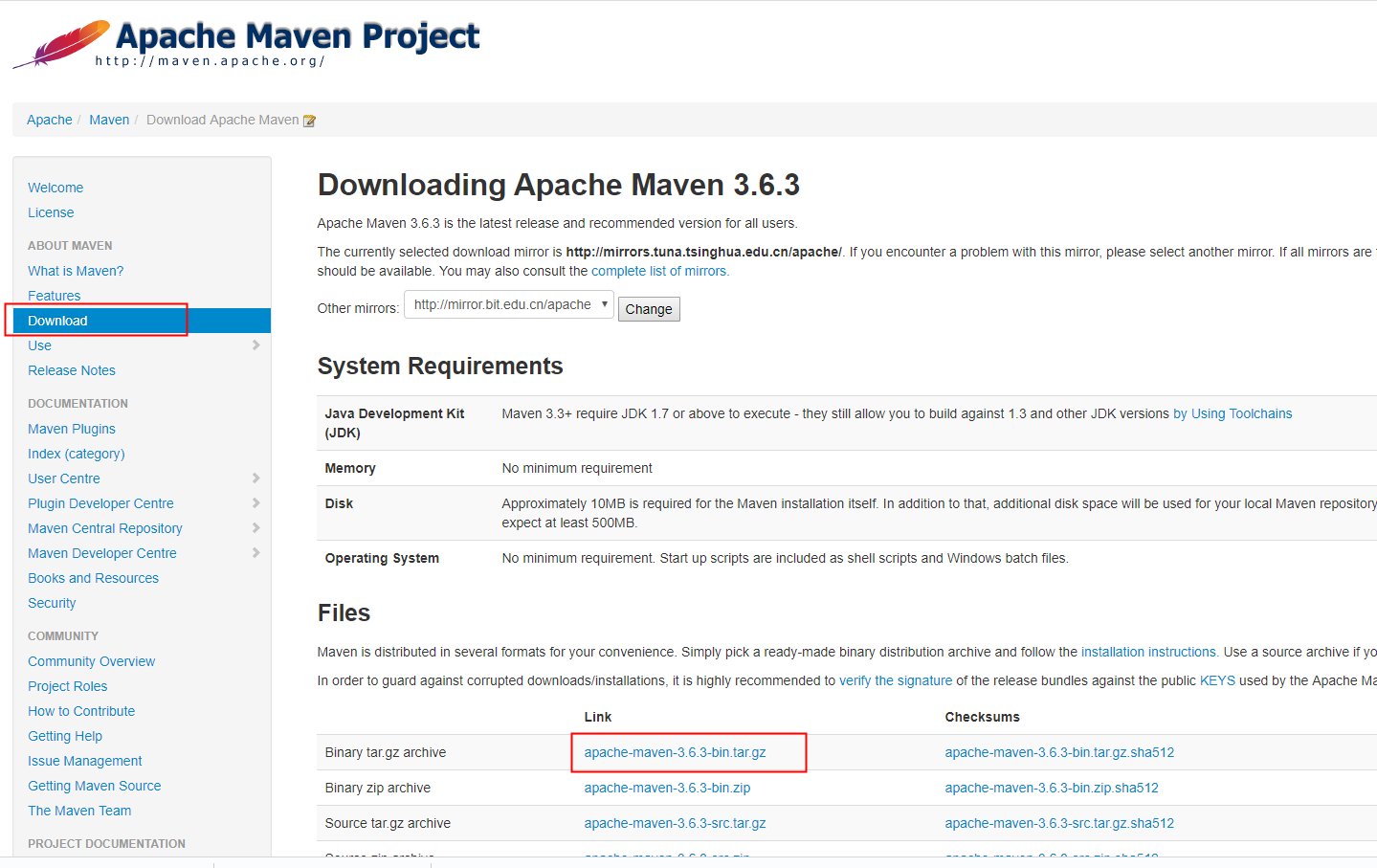This screenshot has width=1377, height=868.
Task: Open the Maven breadcrumb link
Action: [109, 120]
